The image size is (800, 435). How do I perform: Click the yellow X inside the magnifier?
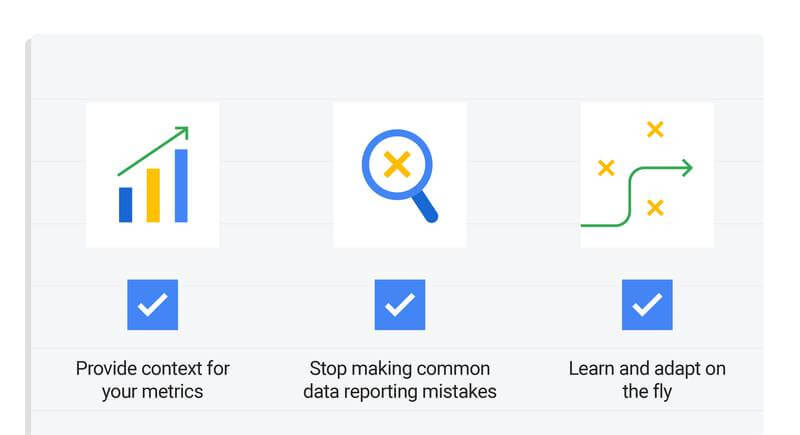397,165
